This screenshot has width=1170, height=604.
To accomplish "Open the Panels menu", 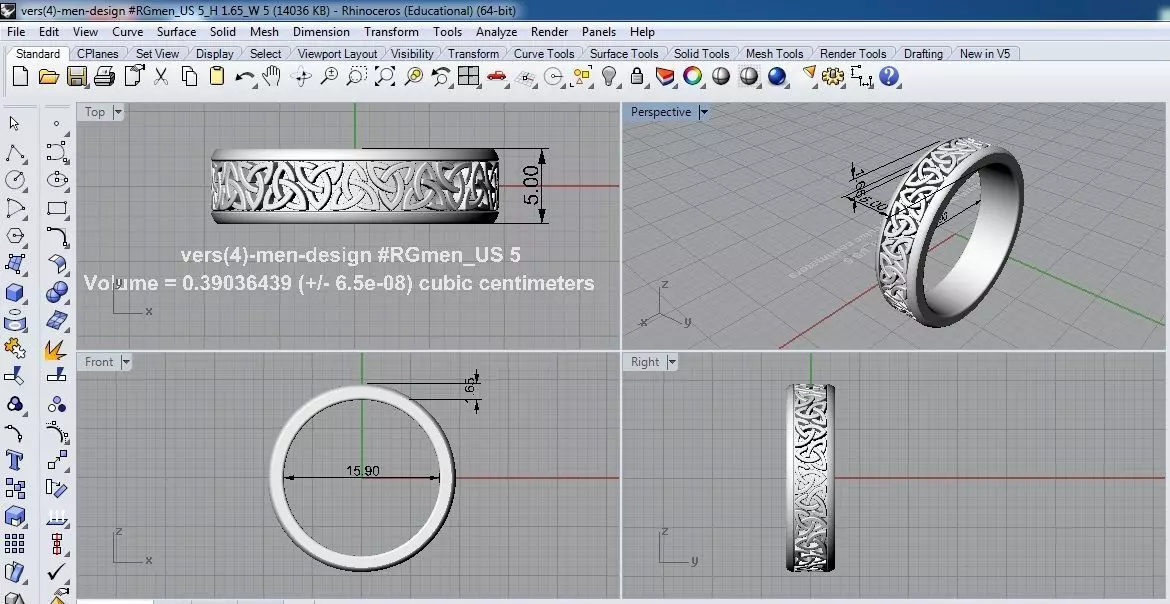I will [x=599, y=31].
